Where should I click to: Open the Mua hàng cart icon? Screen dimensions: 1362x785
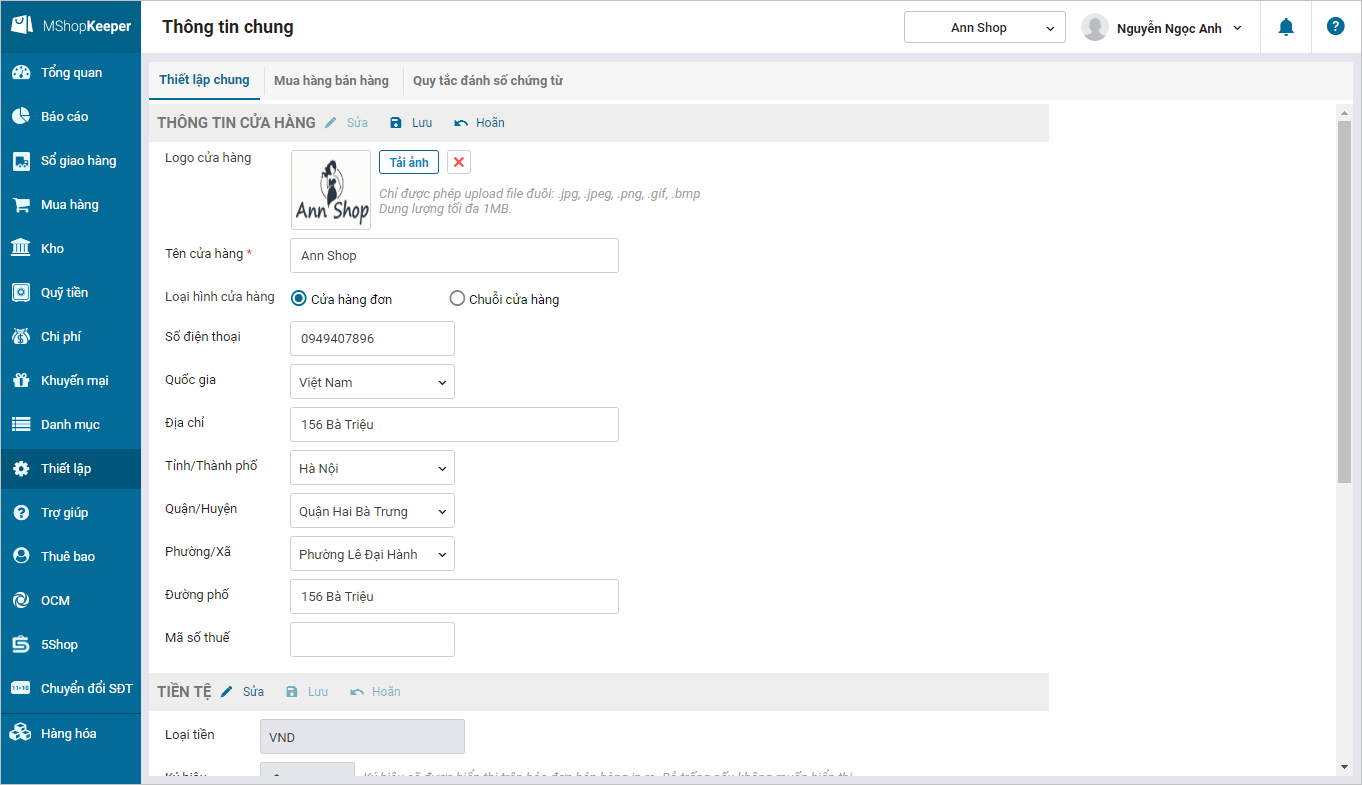[21, 205]
